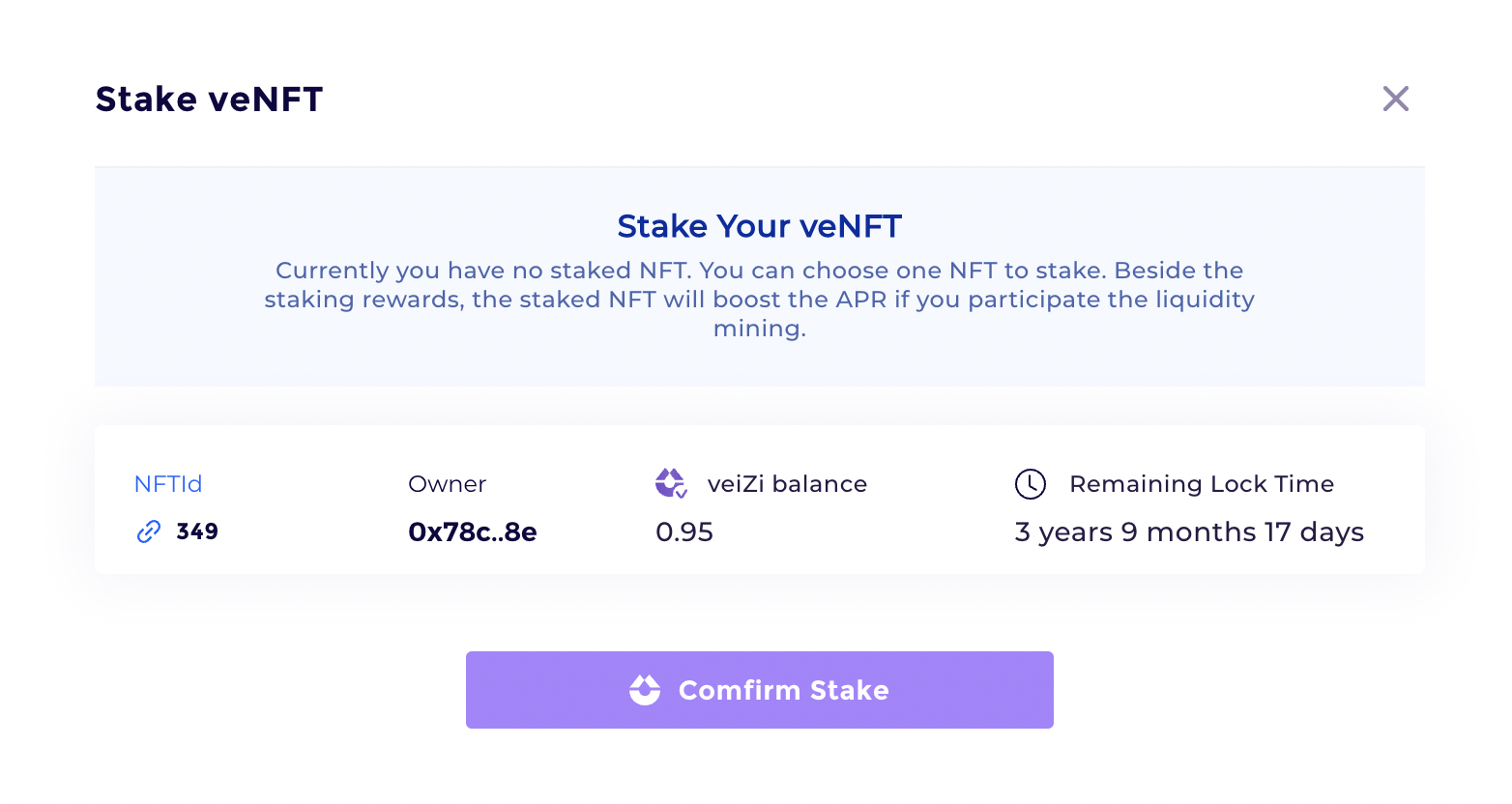Click the staking description paragraph mentioning liquidity mining
The width and height of the screenshot is (1512, 804).
pyautogui.click(x=759, y=300)
